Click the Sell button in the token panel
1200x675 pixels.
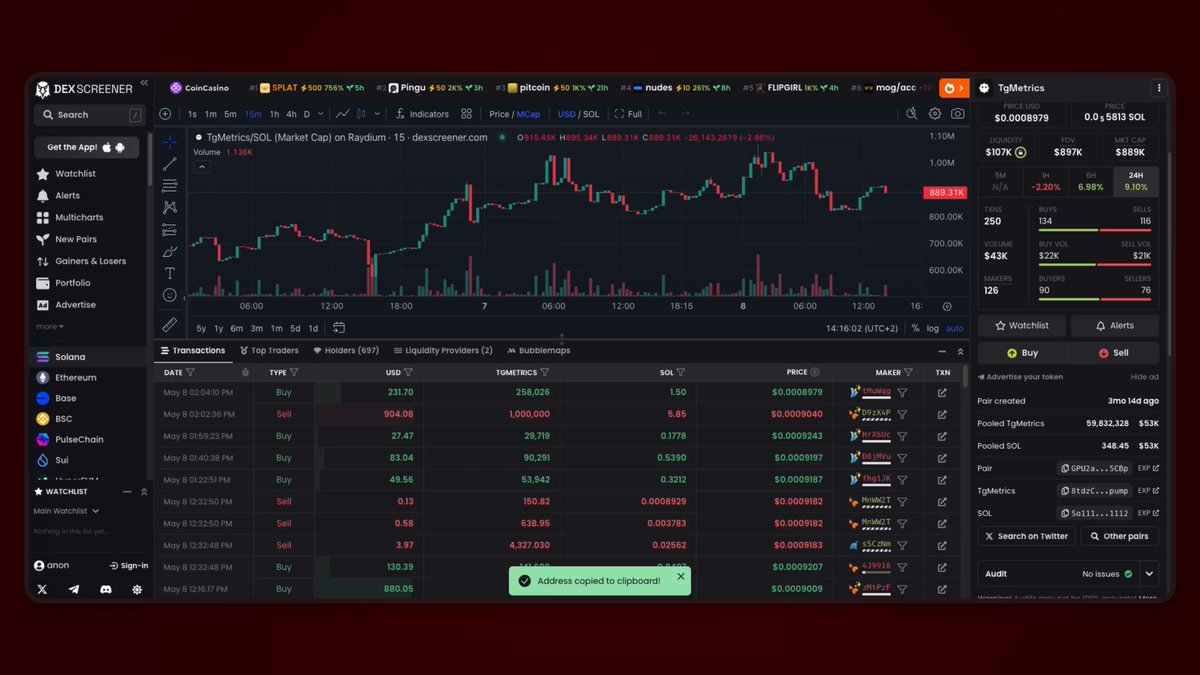coord(1113,353)
